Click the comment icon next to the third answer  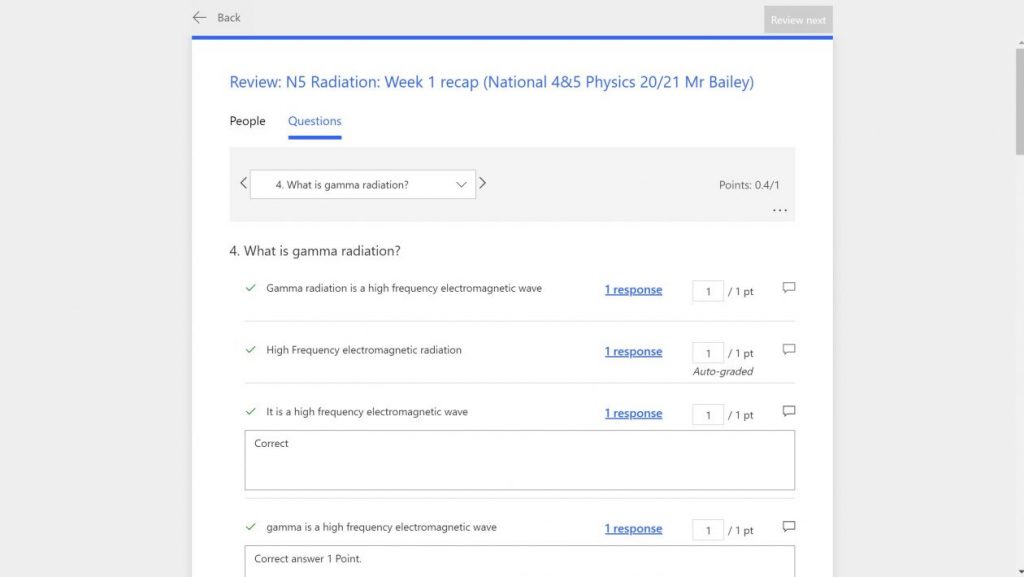coord(788,411)
